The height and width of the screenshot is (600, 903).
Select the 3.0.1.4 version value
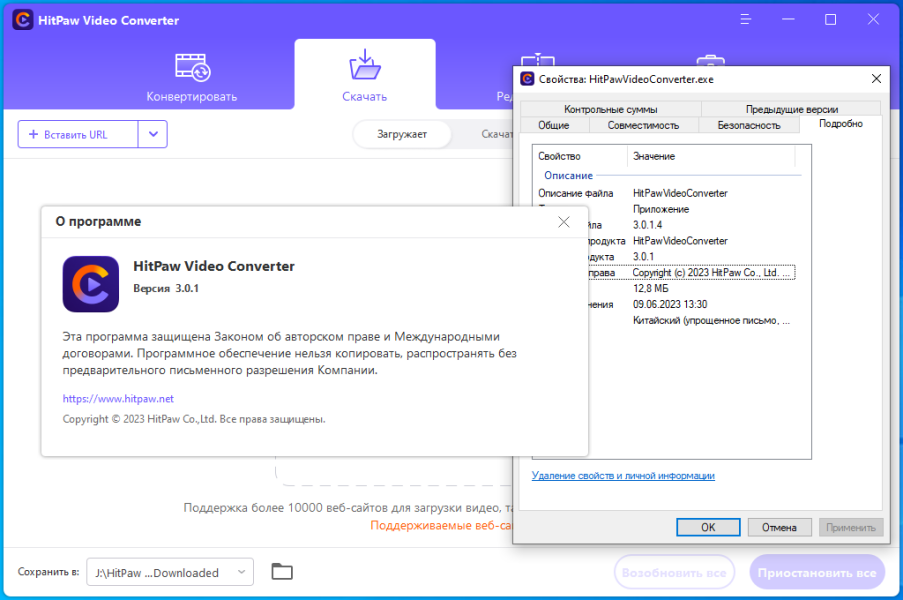click(x=647, y=225)
